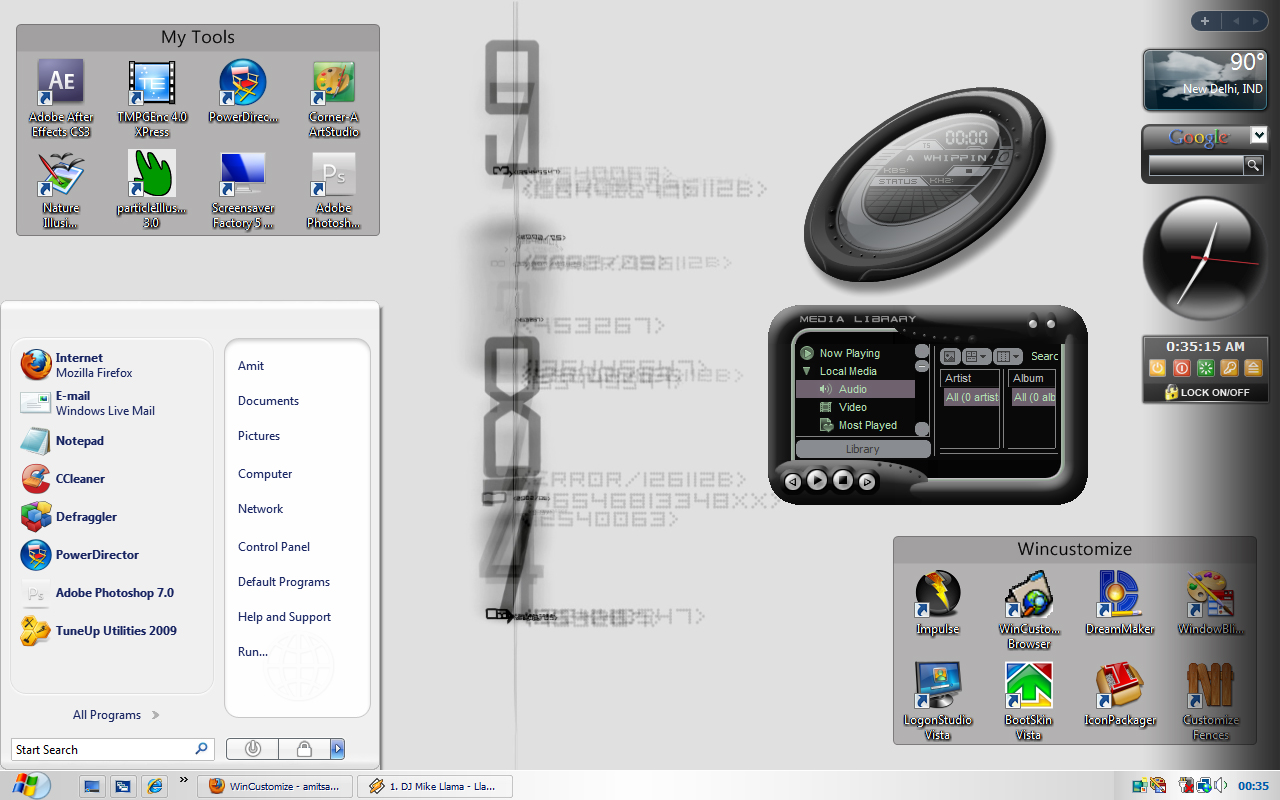Launch LogonStudio Vista icon
The width and height of the screenshot is (1280, 800).
[938, 701]
